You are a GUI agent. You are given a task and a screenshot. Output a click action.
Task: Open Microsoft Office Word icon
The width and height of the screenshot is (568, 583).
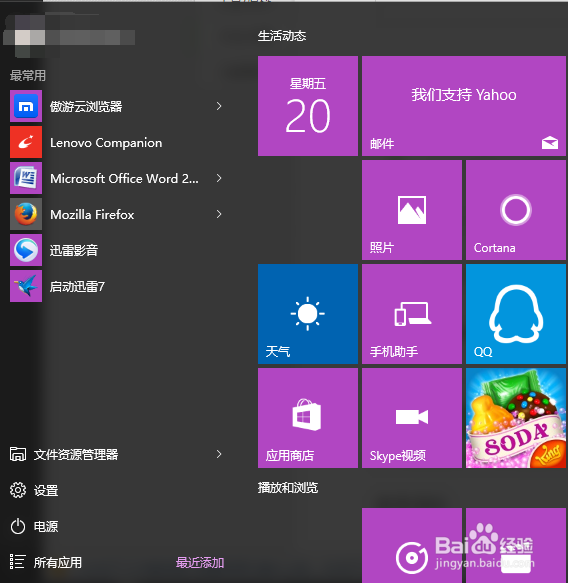coord(26,178)
